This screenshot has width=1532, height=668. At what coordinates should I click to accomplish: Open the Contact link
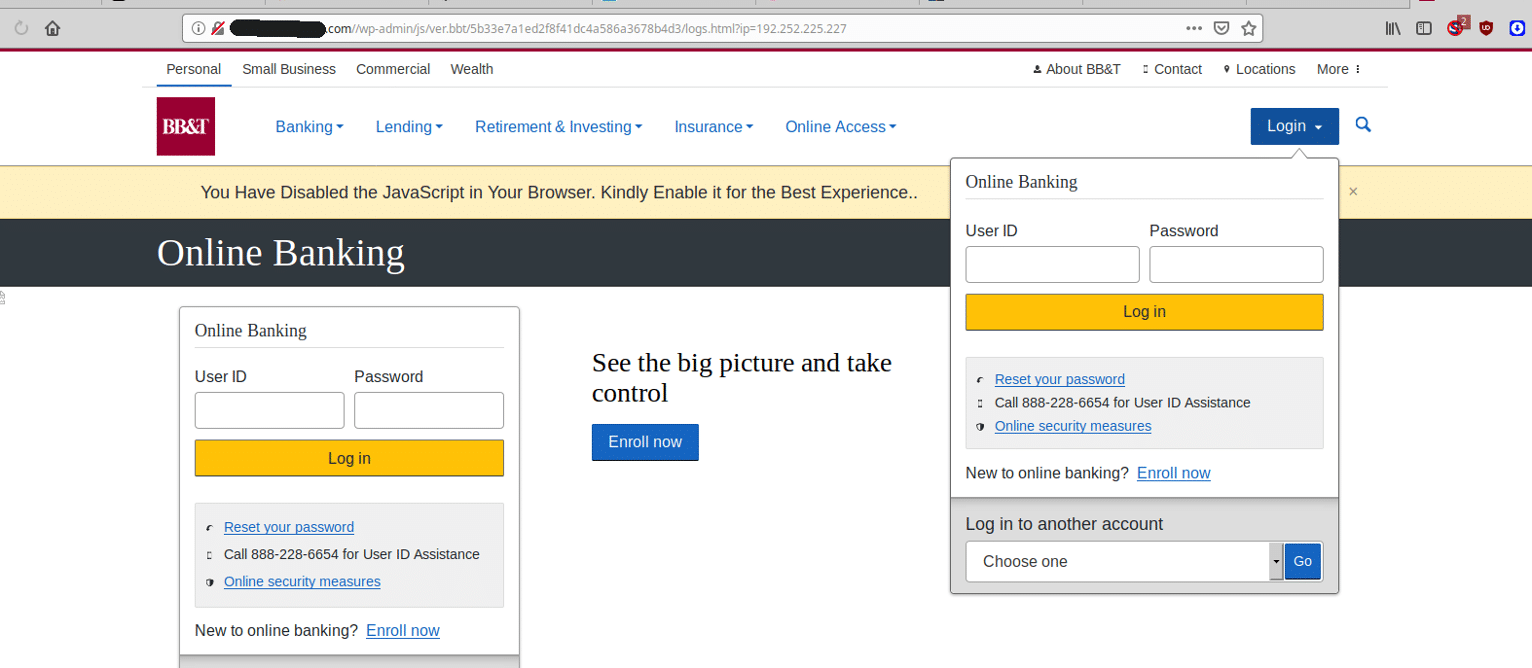[x=1172, y=69]
